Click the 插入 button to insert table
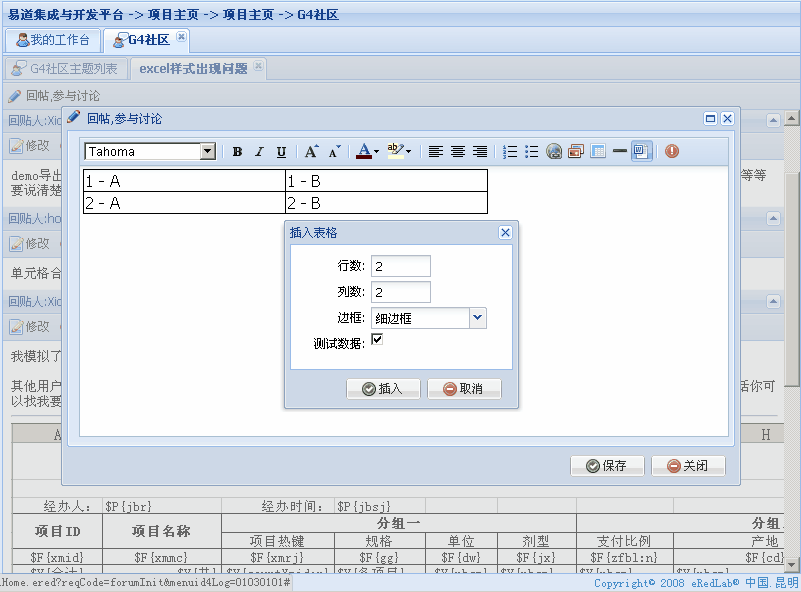The width and height of the screenshot is (801, 592). click(x=383, y=389)
